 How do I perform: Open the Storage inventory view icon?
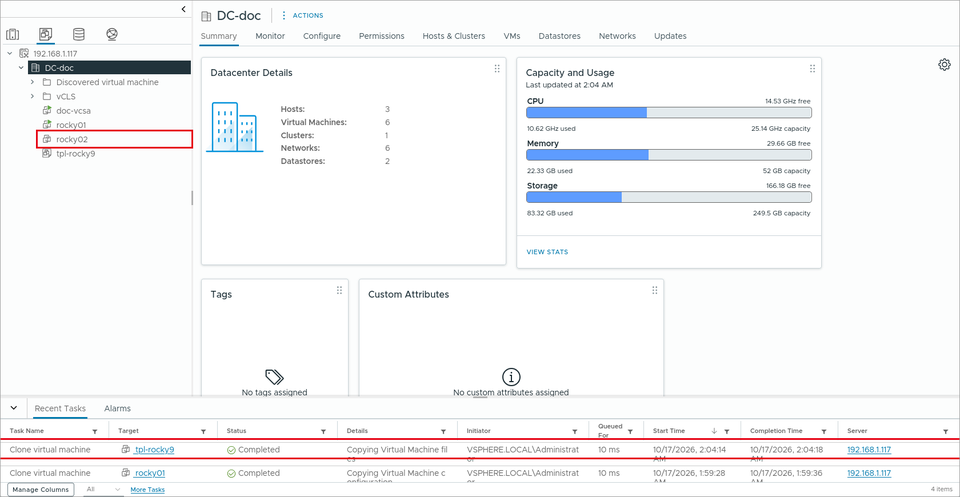(79, 34)
